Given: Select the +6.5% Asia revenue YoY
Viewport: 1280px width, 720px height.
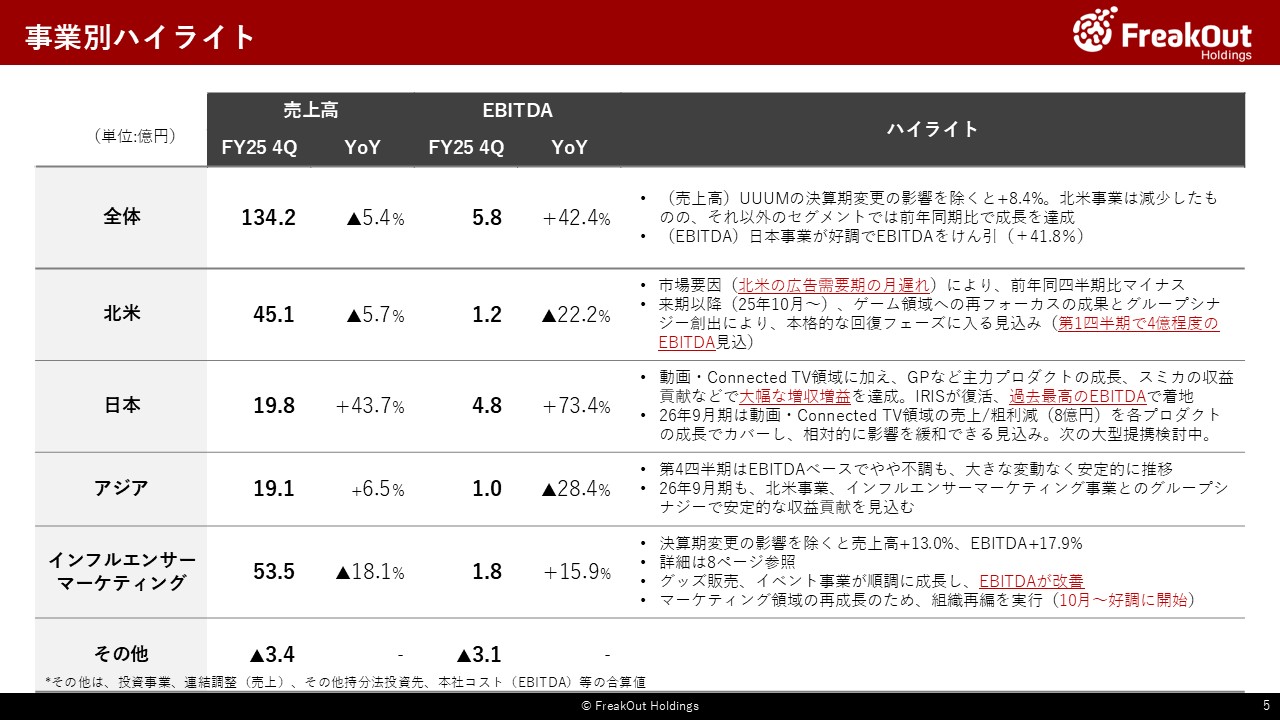Looking at the screenshot, I should click(x=378, y=490).
